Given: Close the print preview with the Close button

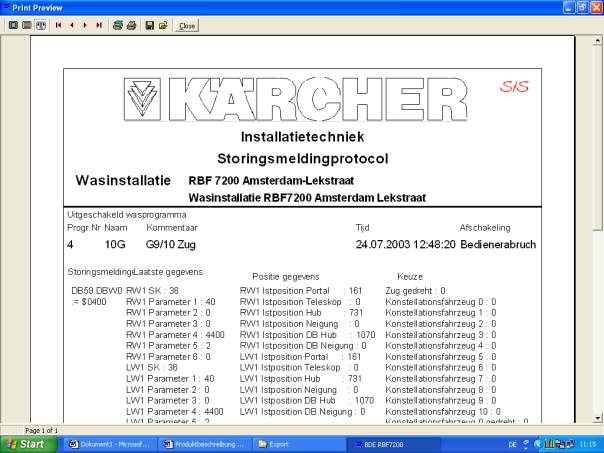Looking at the screenshot, I should [x=187, y=26].
